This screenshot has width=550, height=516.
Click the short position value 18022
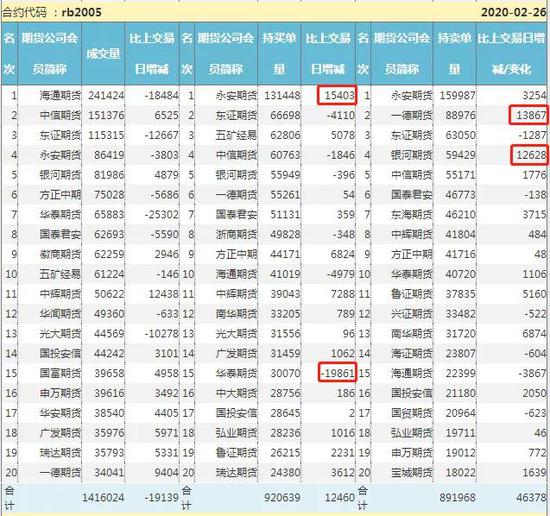click(x=461, y=473)
